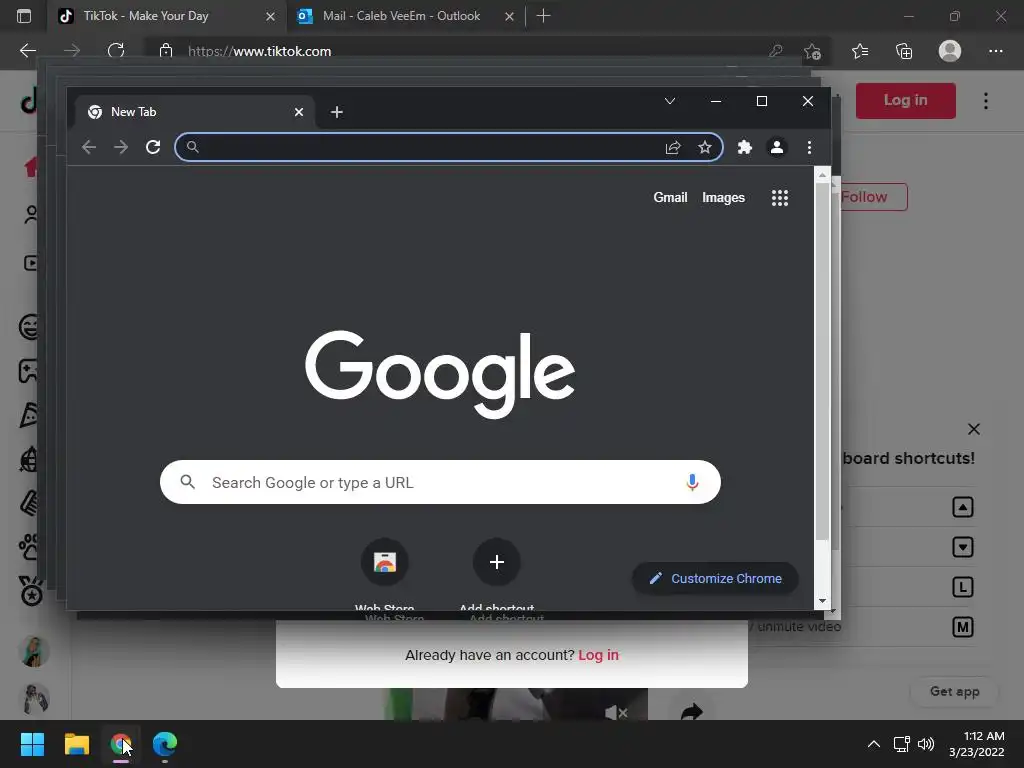
Task: Click the TikTok Follow button
Action: click(x=872, y=197)
